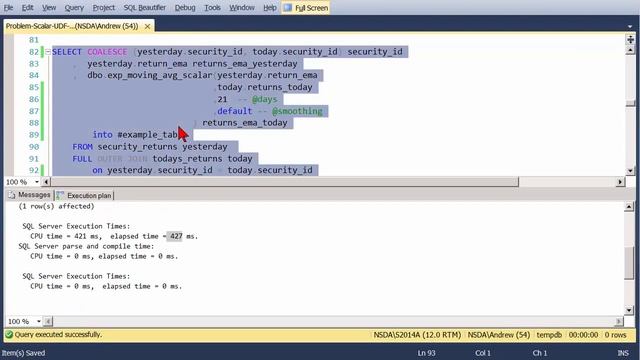Open the Edit menu
The height and width of the screenshot is (360, 640).
pos(27,8)
